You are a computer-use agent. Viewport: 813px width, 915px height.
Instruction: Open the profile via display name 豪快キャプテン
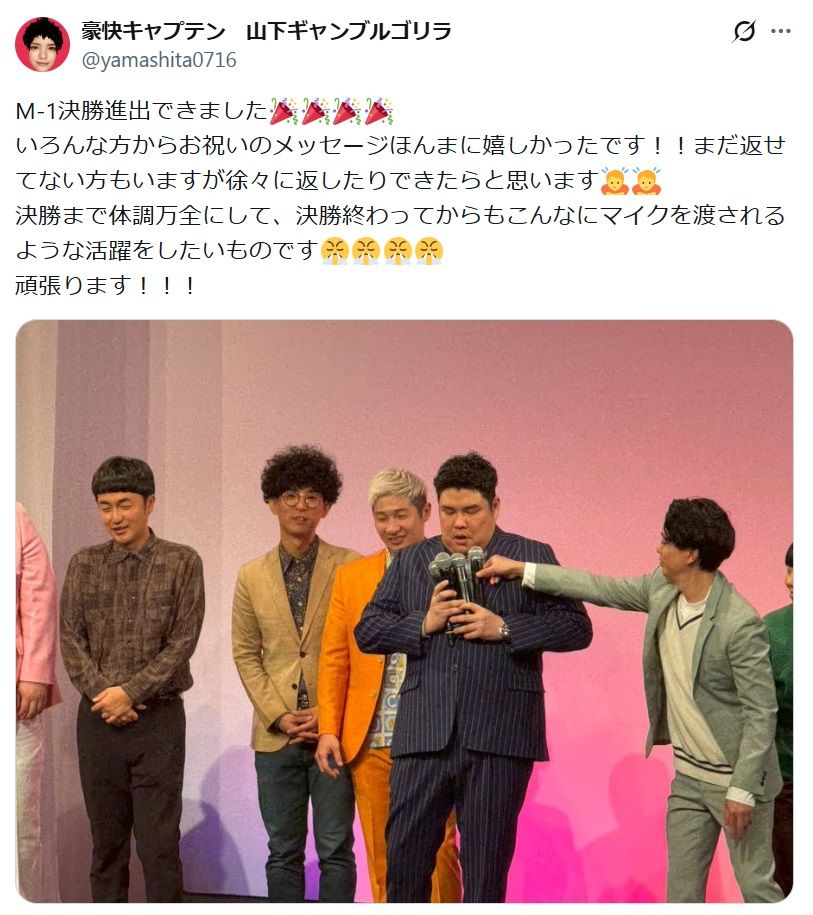click(153, 31)
